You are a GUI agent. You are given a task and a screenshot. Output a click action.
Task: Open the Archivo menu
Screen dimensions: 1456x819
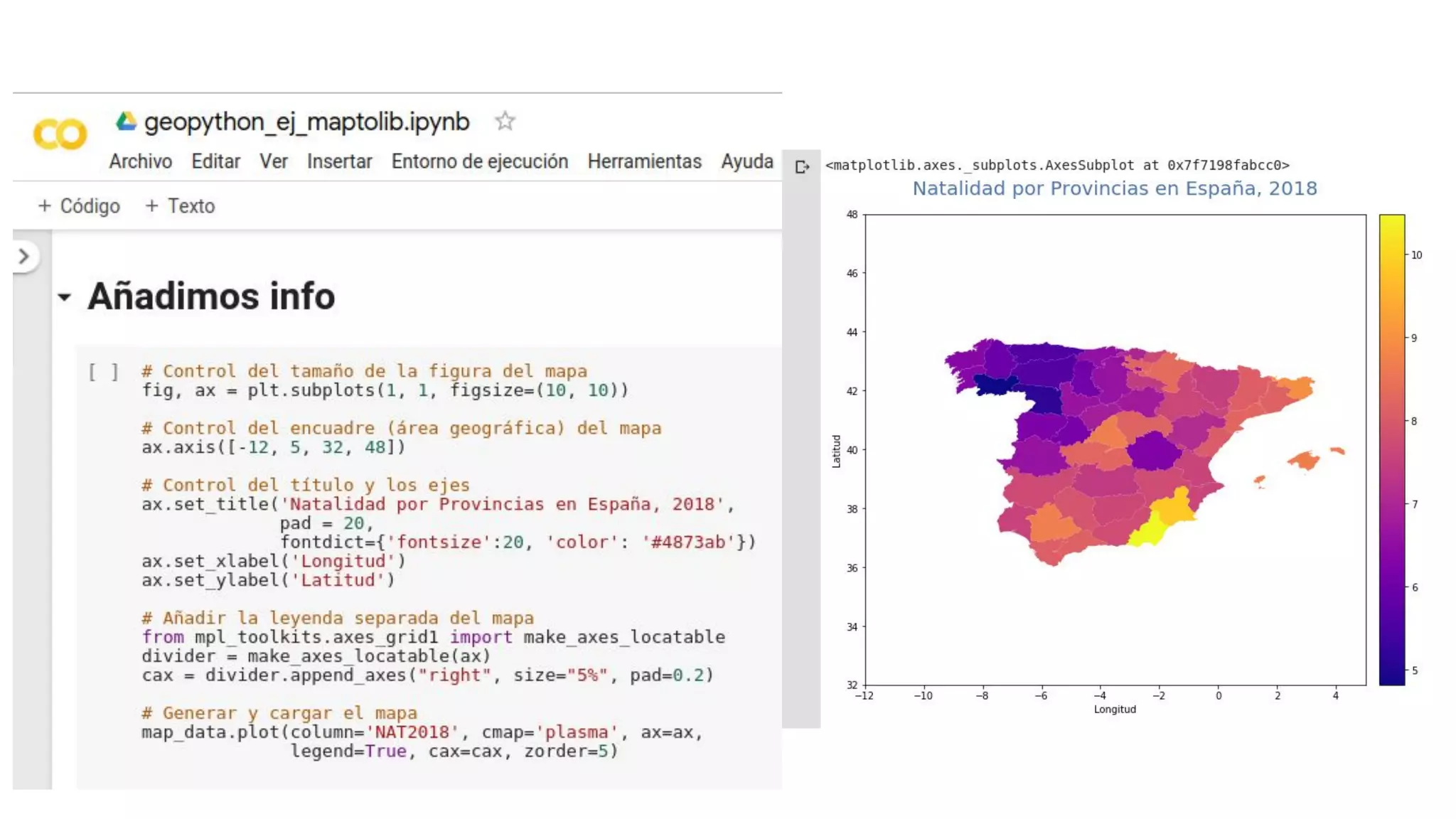coord(140,162)
